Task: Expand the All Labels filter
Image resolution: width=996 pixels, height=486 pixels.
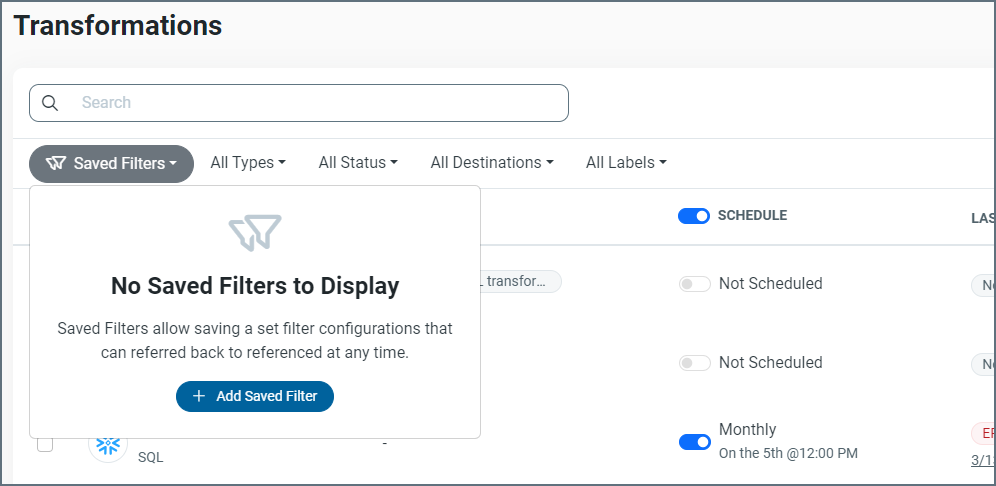Action: (x=625, y=162)
